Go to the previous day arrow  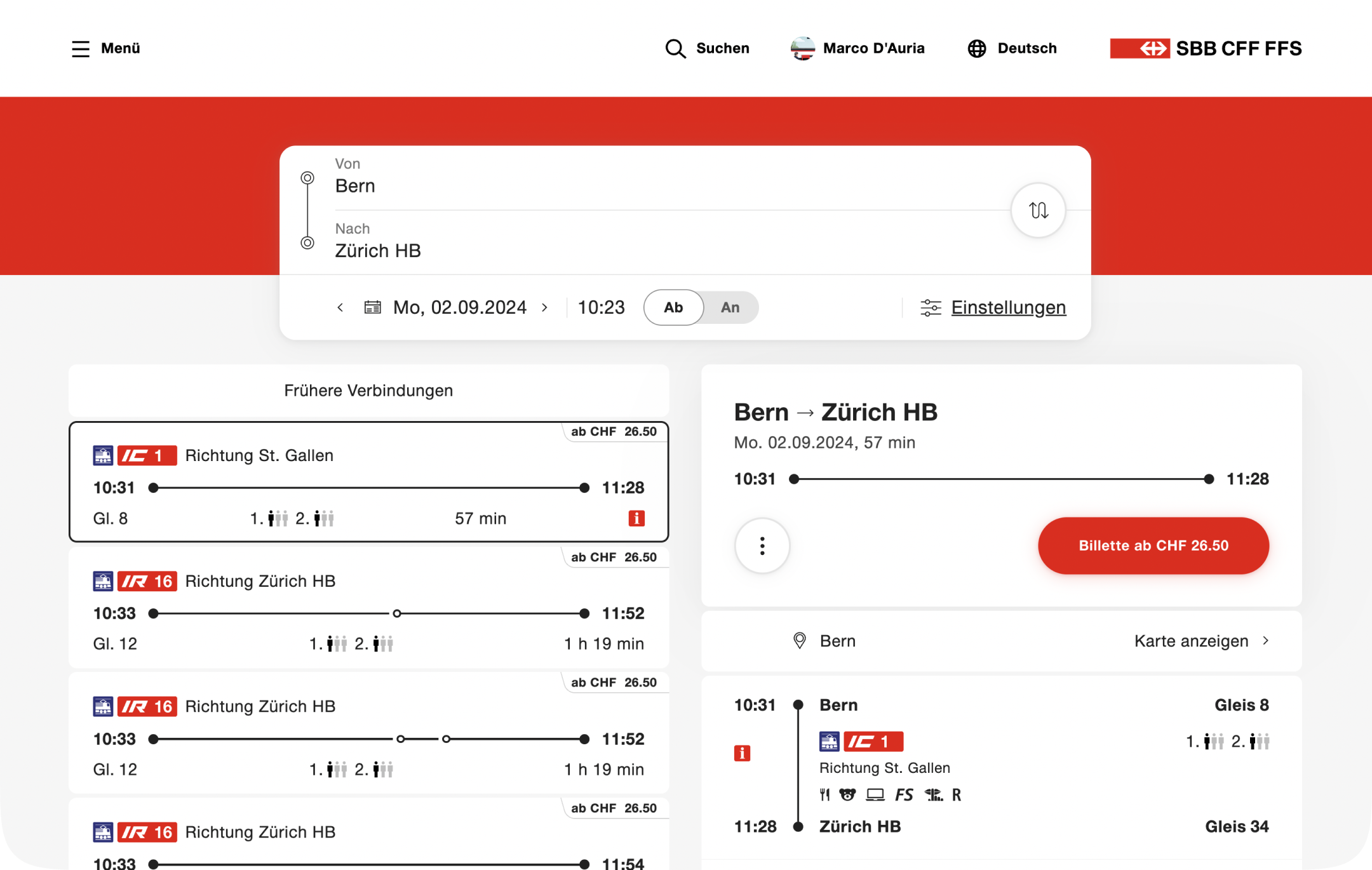pyautogui.click(x=340, y=308)
